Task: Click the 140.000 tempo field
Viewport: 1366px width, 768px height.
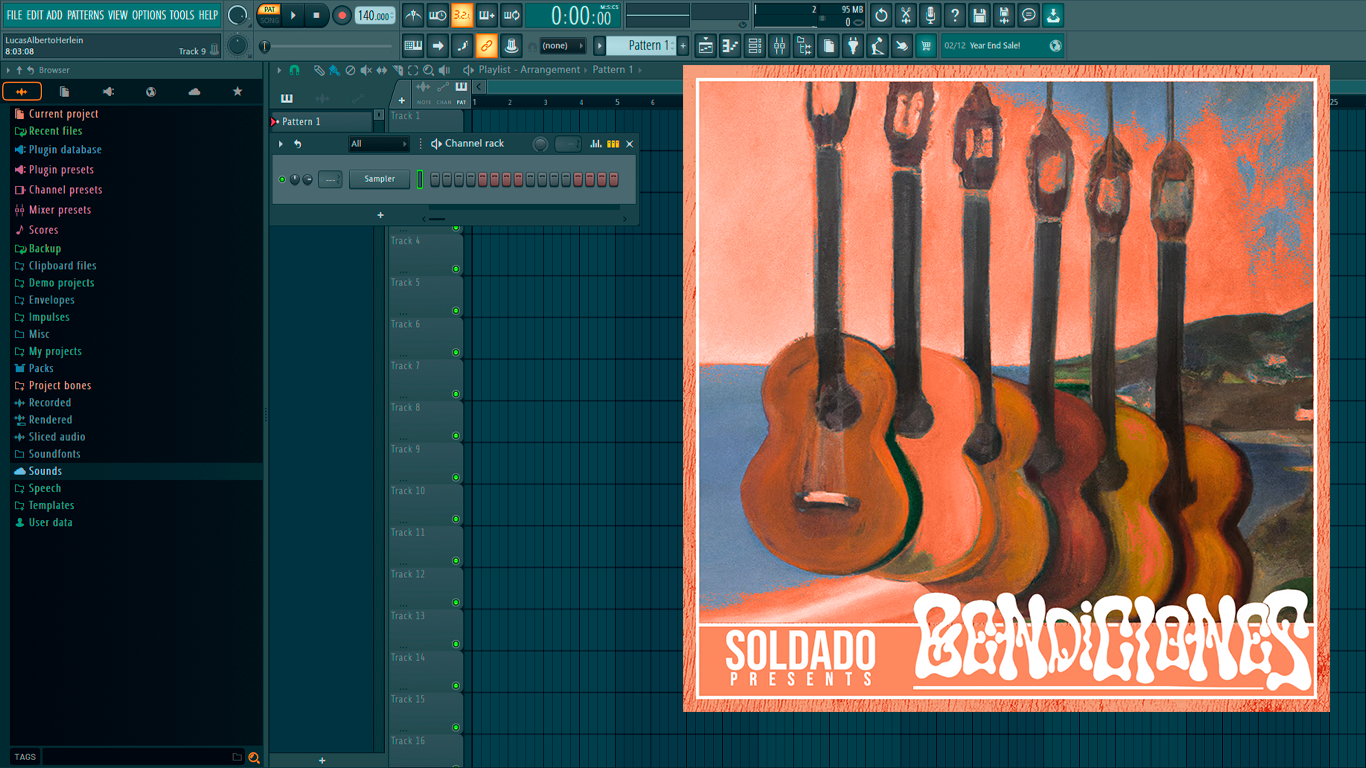Action: pyautogui.click(x=375, y=15)
